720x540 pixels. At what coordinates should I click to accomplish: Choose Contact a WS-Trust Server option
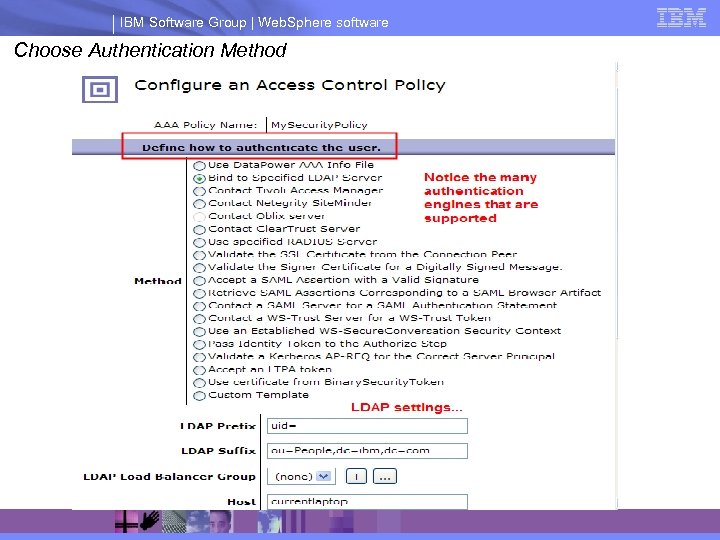[x=199, y=319]
